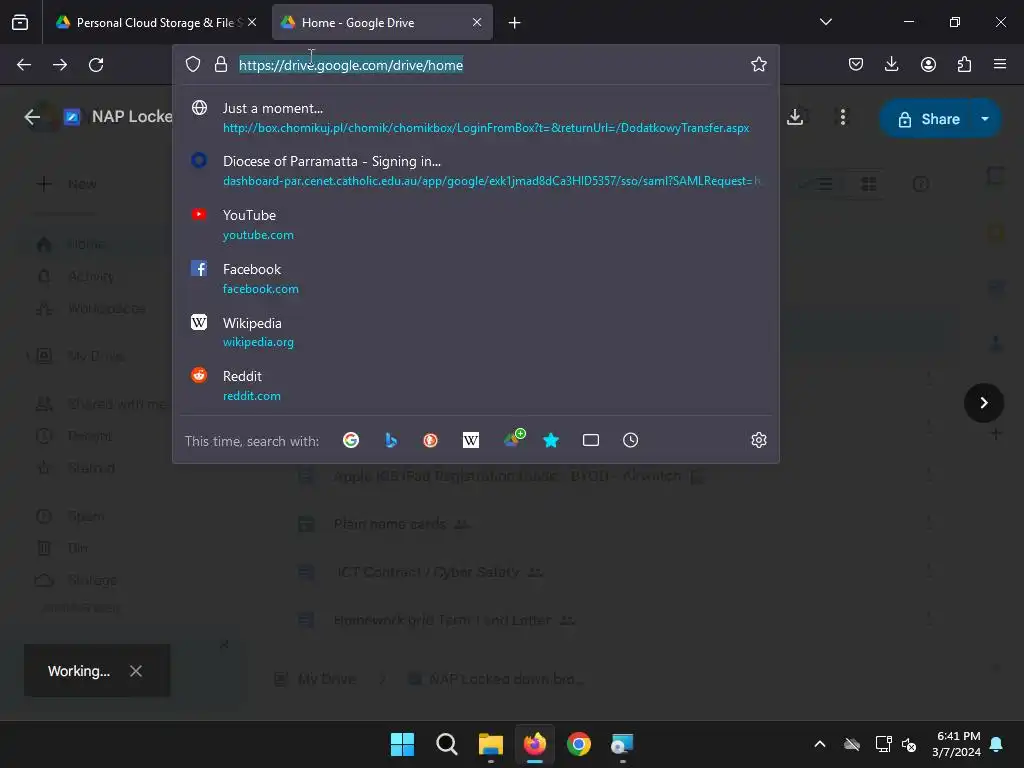This screenshot has height=768, width=1024.
Task: Search bookmarks with star icon
Action: pyautogui.click(x=551, y=440)
